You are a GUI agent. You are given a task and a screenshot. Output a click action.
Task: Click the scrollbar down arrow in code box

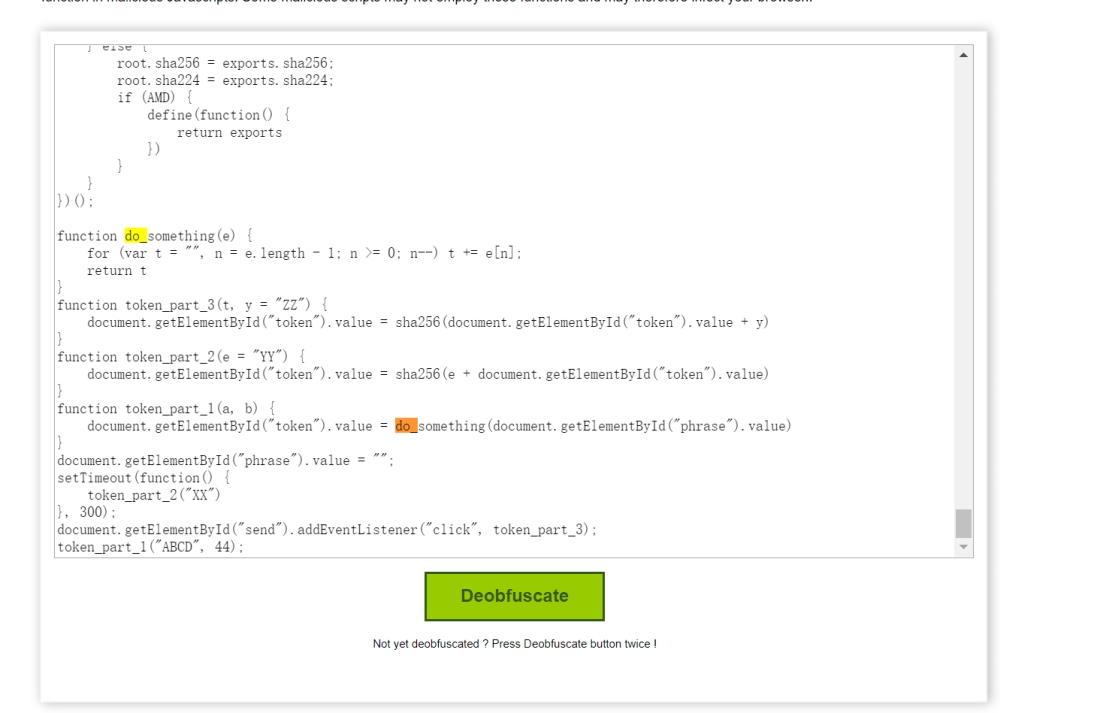[963, 547]
